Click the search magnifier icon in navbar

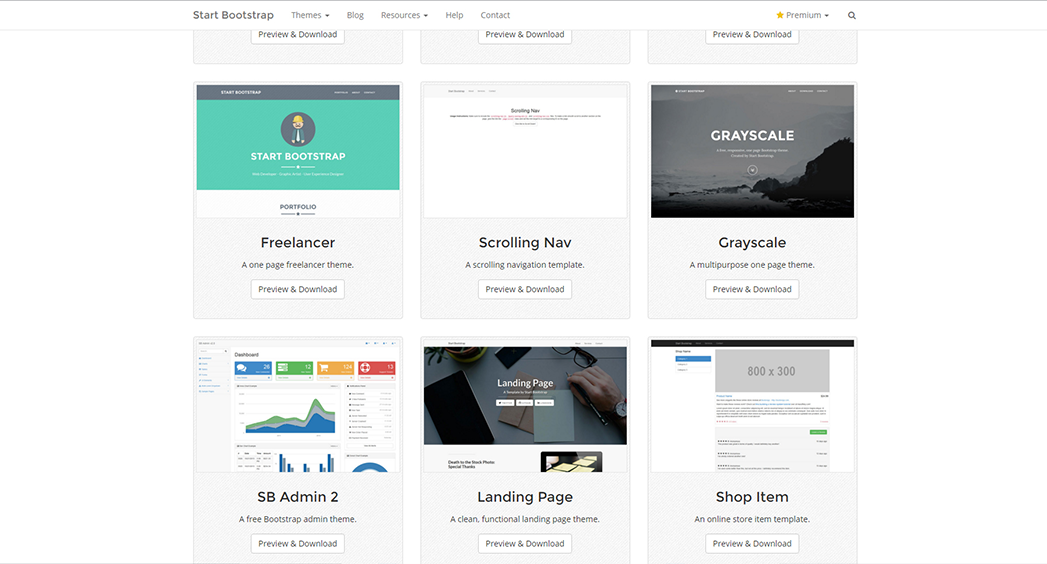(852, 15)
